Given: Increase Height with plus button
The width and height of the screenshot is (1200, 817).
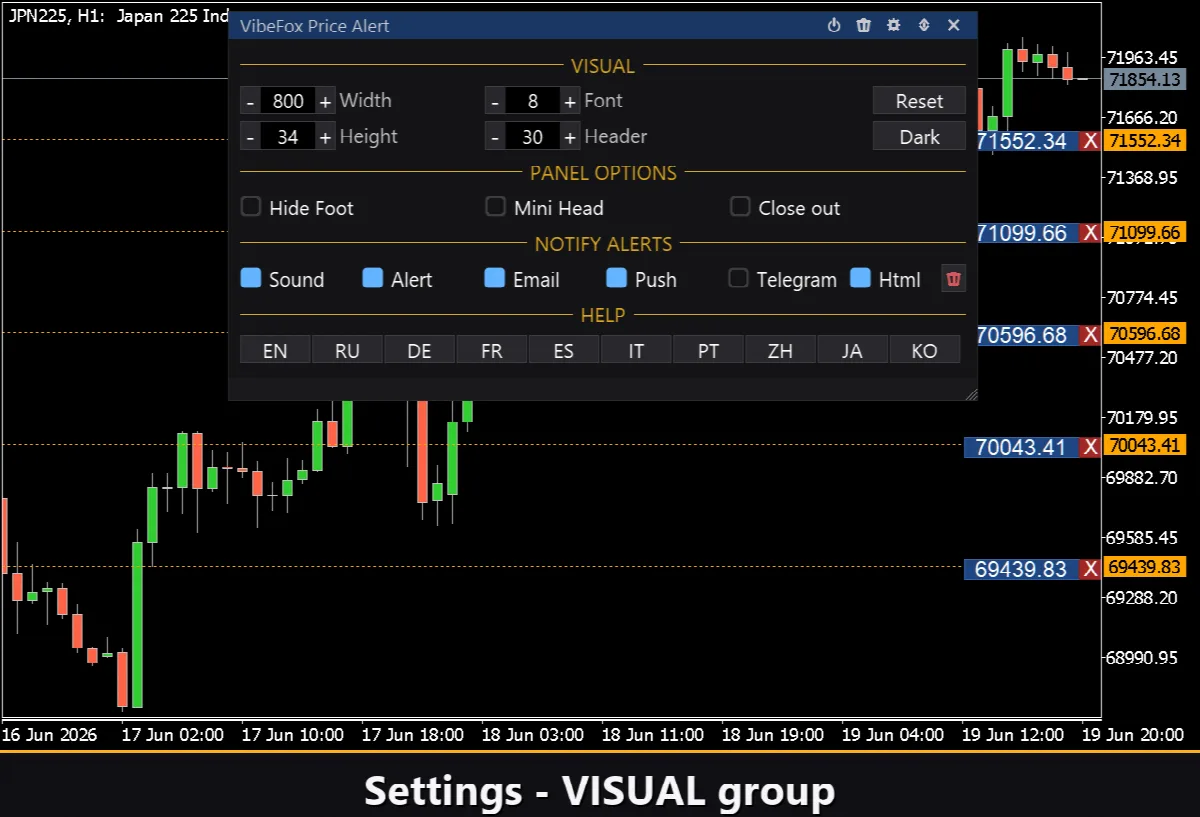Looking at the screenshot, I should coord(325,137).
